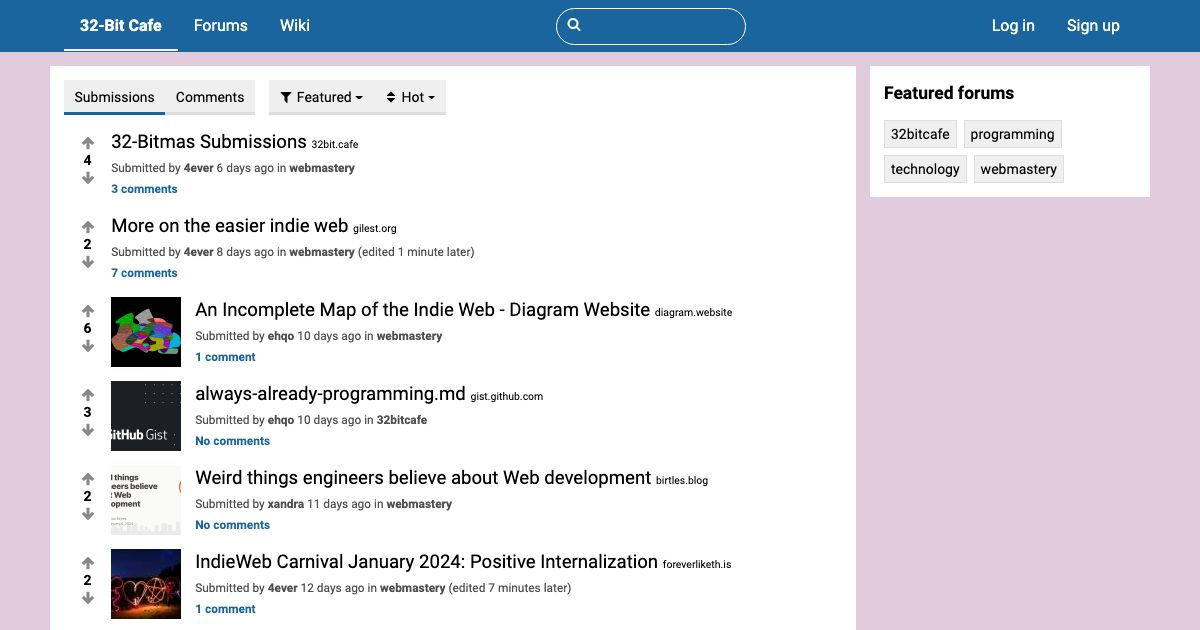Image resolution: width=1200 pixels, height=630 pixels.
Task: Select the programming featured forum
Action: (x=1012, y=133)
